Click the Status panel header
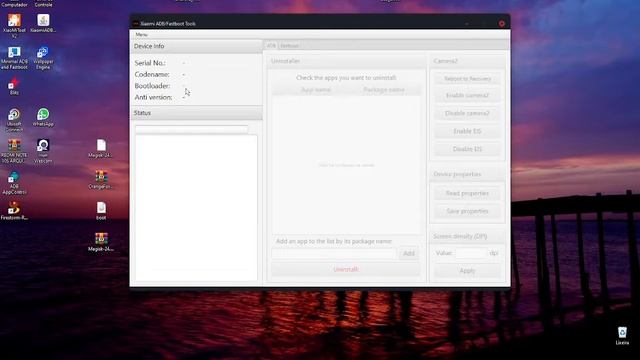640x360 pixels. click(x=196, y=113)
